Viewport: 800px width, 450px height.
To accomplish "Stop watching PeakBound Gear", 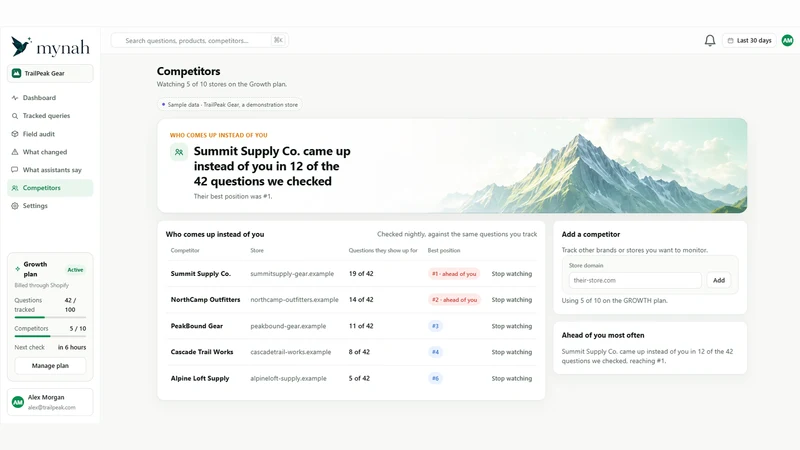I will tap(512, 326).
